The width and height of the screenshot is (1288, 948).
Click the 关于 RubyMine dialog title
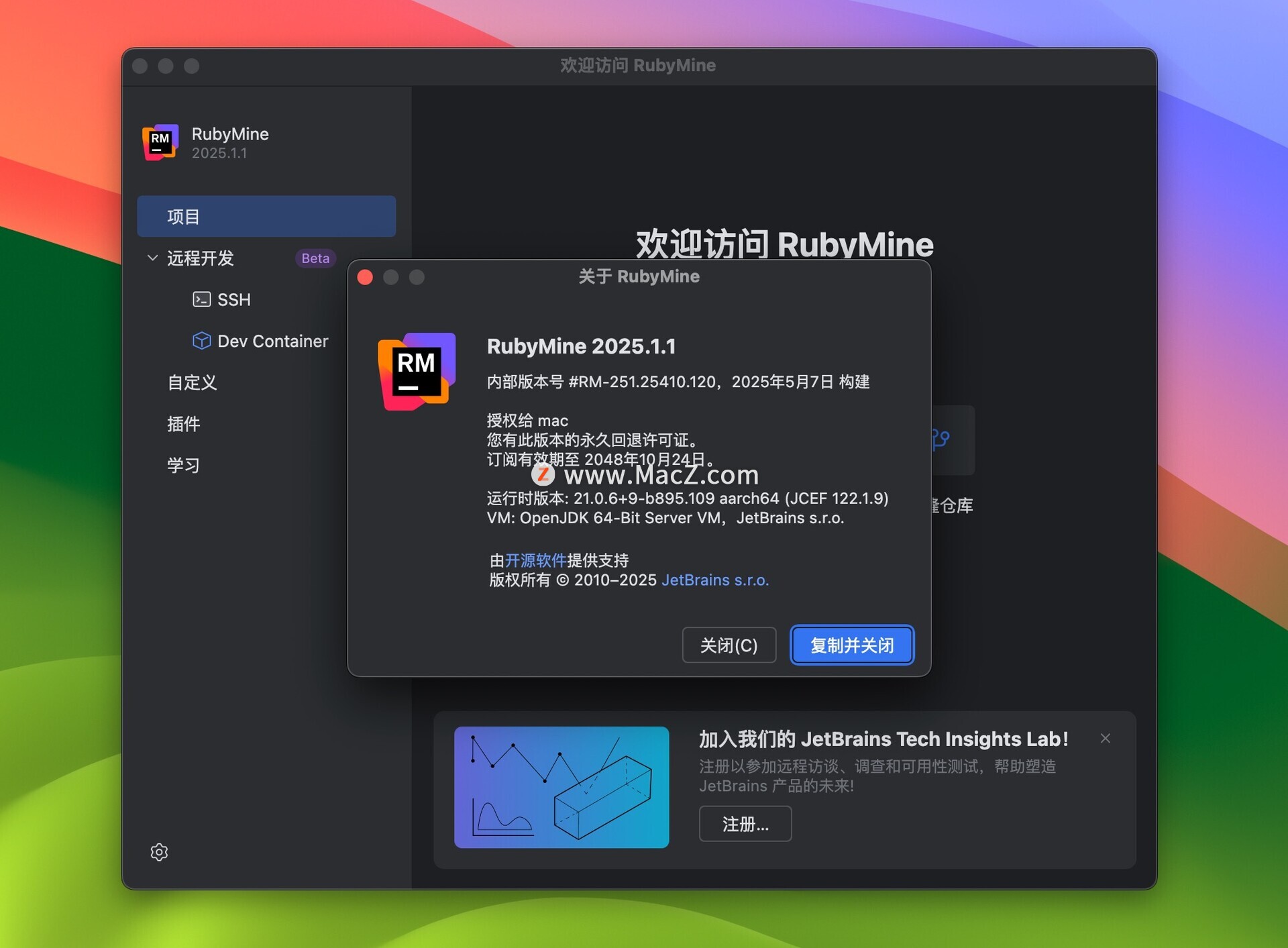(639, 276)
